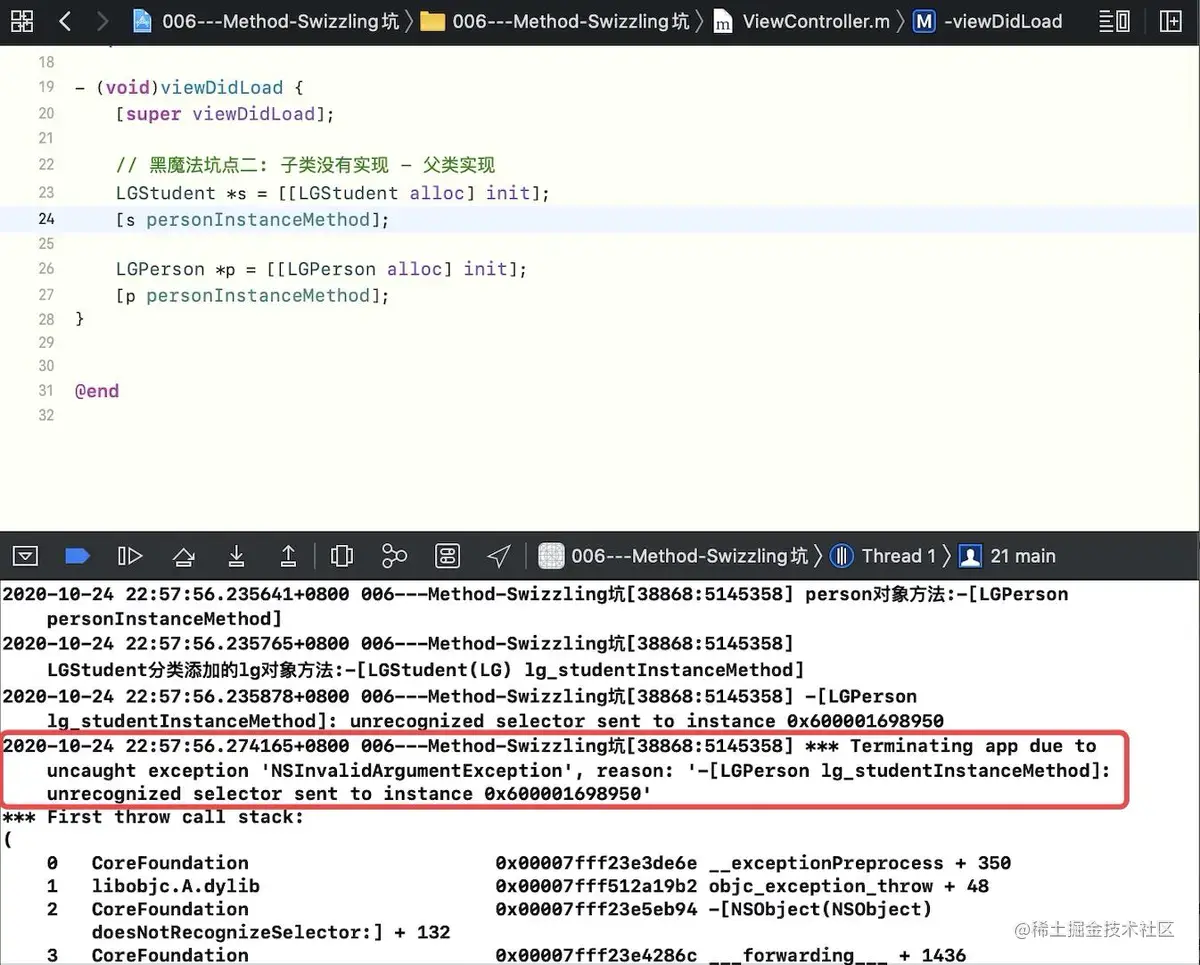Open the '21 main' stack frame menu
Screen dimensions: 1200x965
click(1023, 556)
